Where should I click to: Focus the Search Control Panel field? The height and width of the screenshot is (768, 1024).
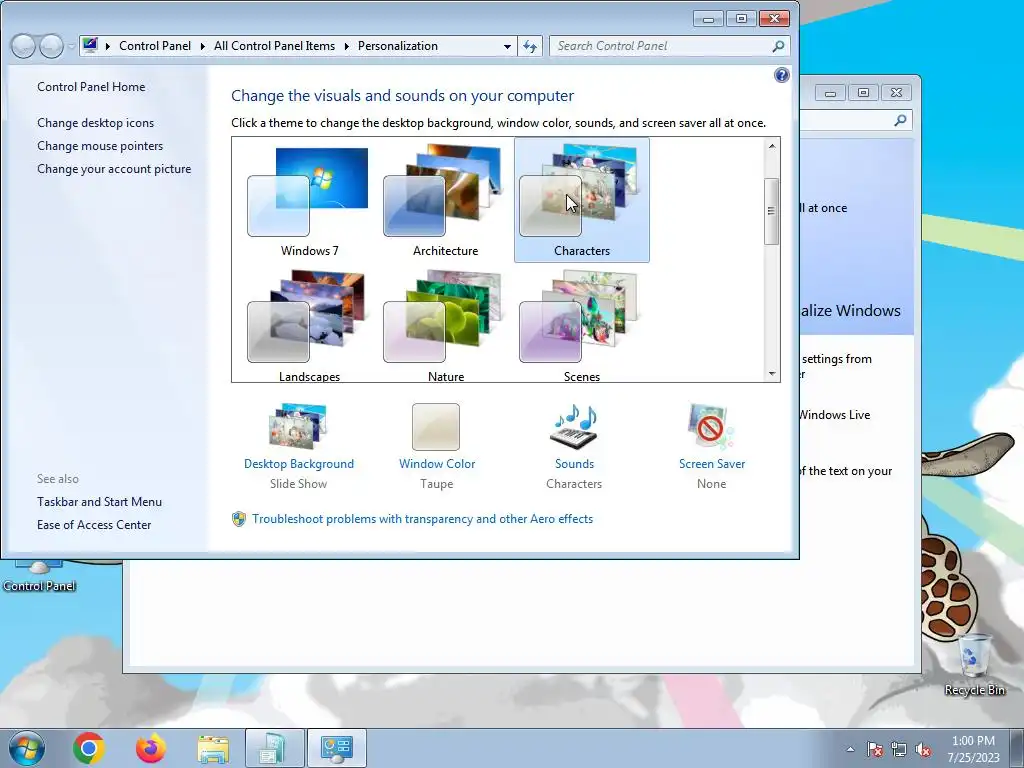pyautogui.click(x=669, y=46)
